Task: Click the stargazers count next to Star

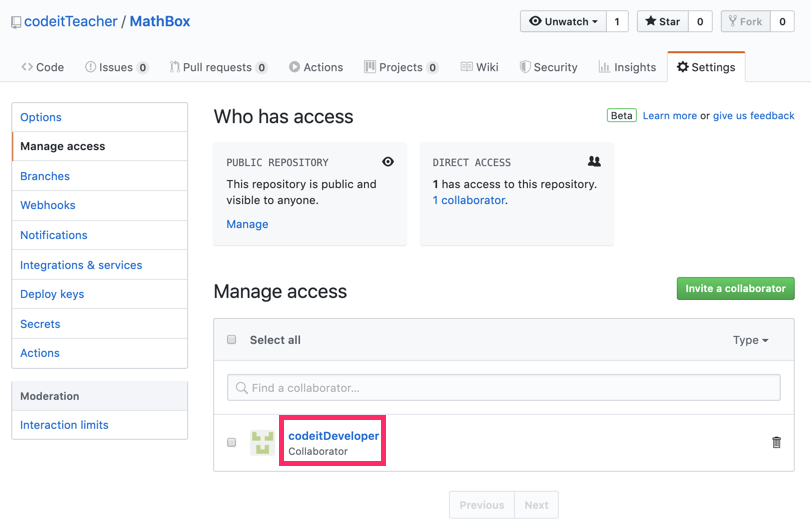Action: (x=700, y=22)
